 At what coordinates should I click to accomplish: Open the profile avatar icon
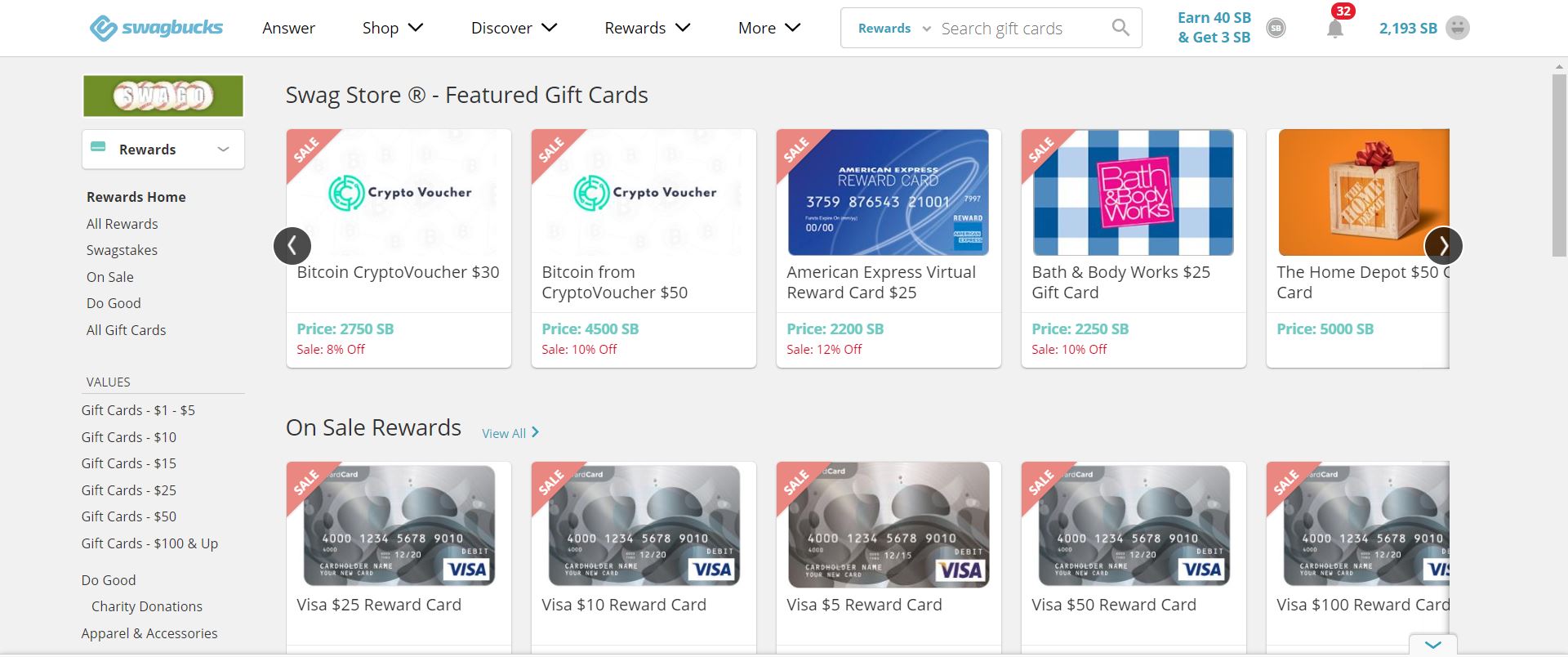point(1458,28)
